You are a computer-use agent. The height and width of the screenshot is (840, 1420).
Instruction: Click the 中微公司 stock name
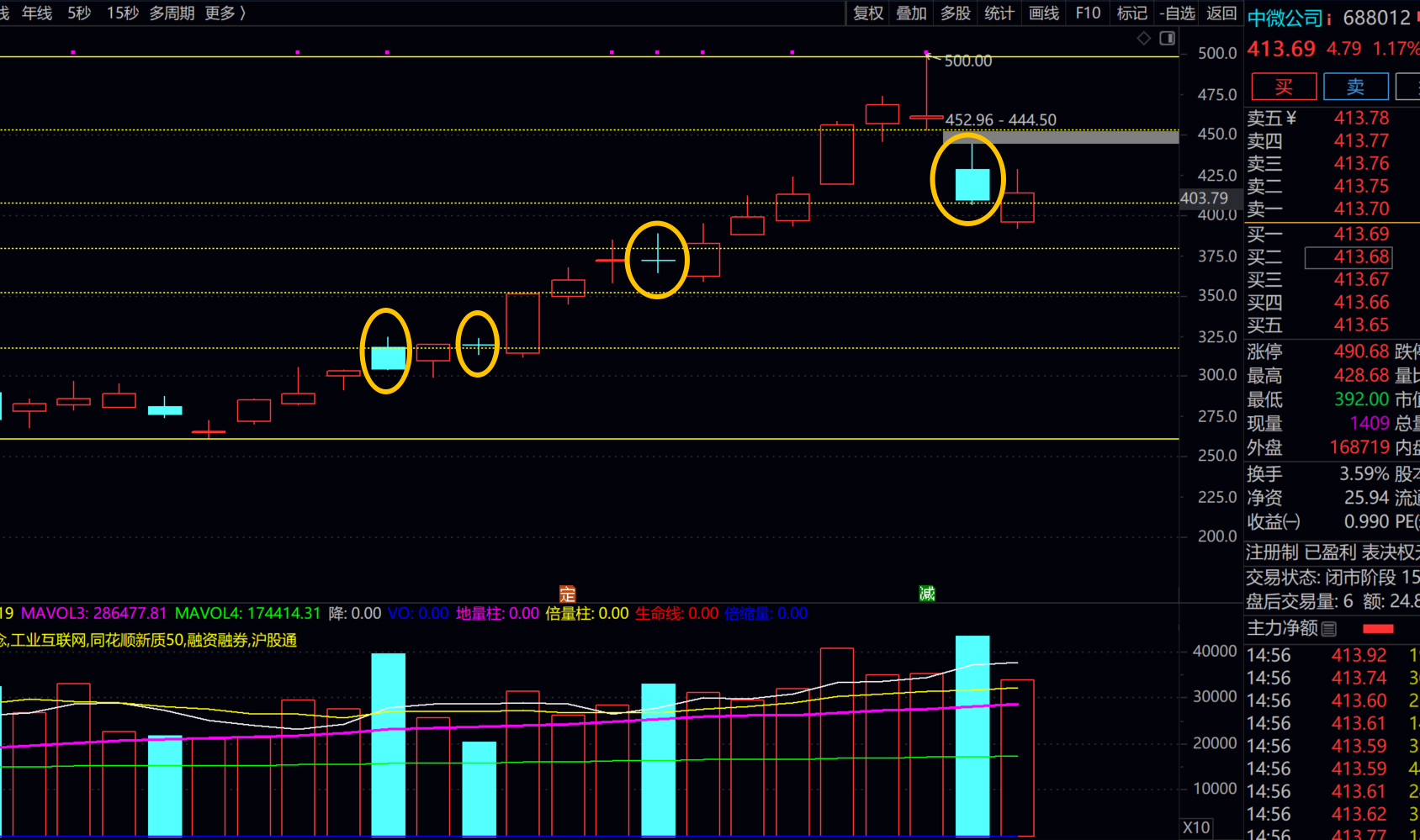[x=1285, y=18]
